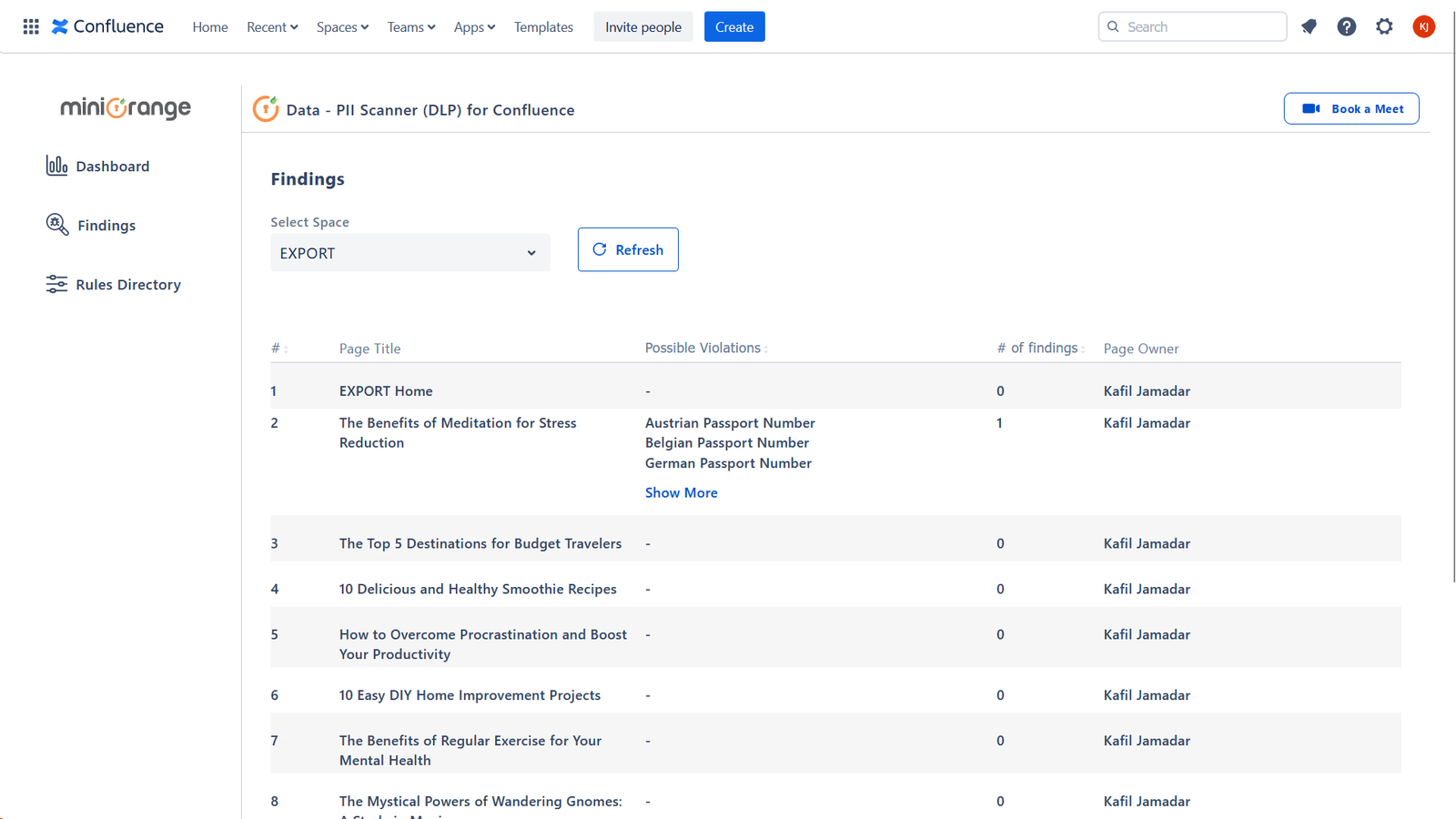The height and width of the screenshot is (819, 1456).
Task: Click the findings count 1 for Meditation row
Action: tap(999, 422)
